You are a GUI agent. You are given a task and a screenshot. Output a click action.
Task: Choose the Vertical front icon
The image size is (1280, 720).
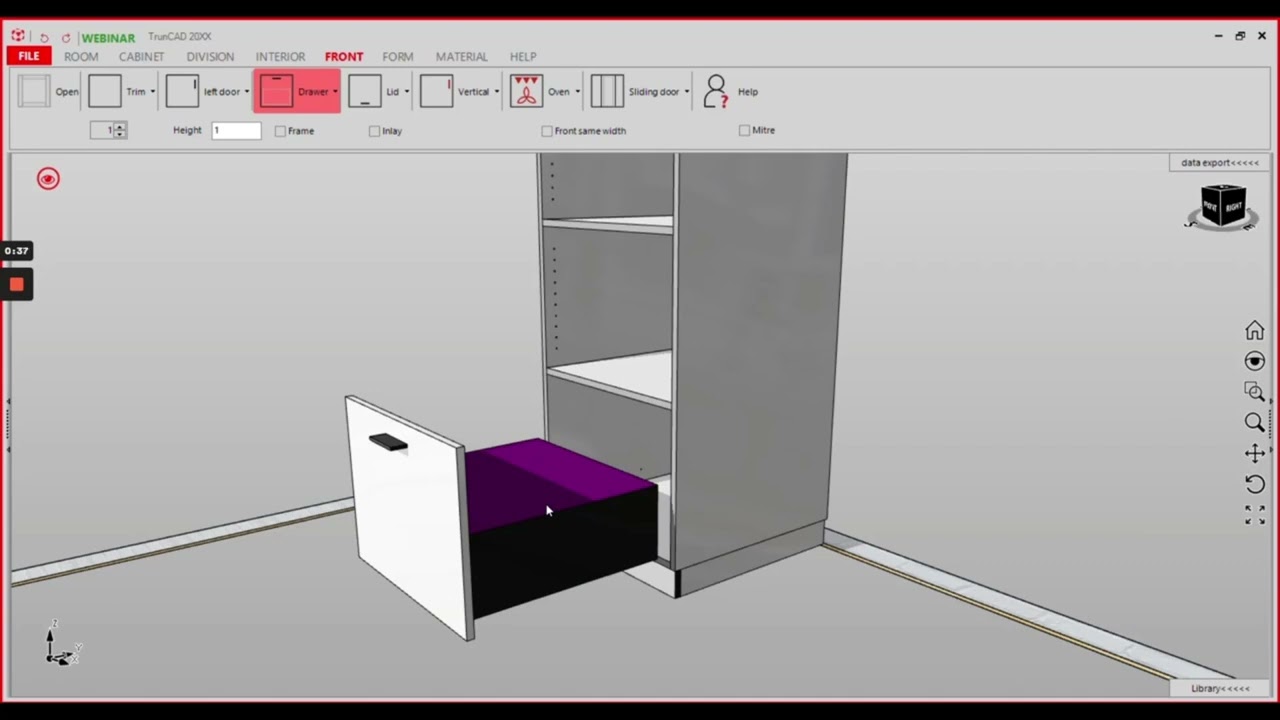click(x=436, y=91)
